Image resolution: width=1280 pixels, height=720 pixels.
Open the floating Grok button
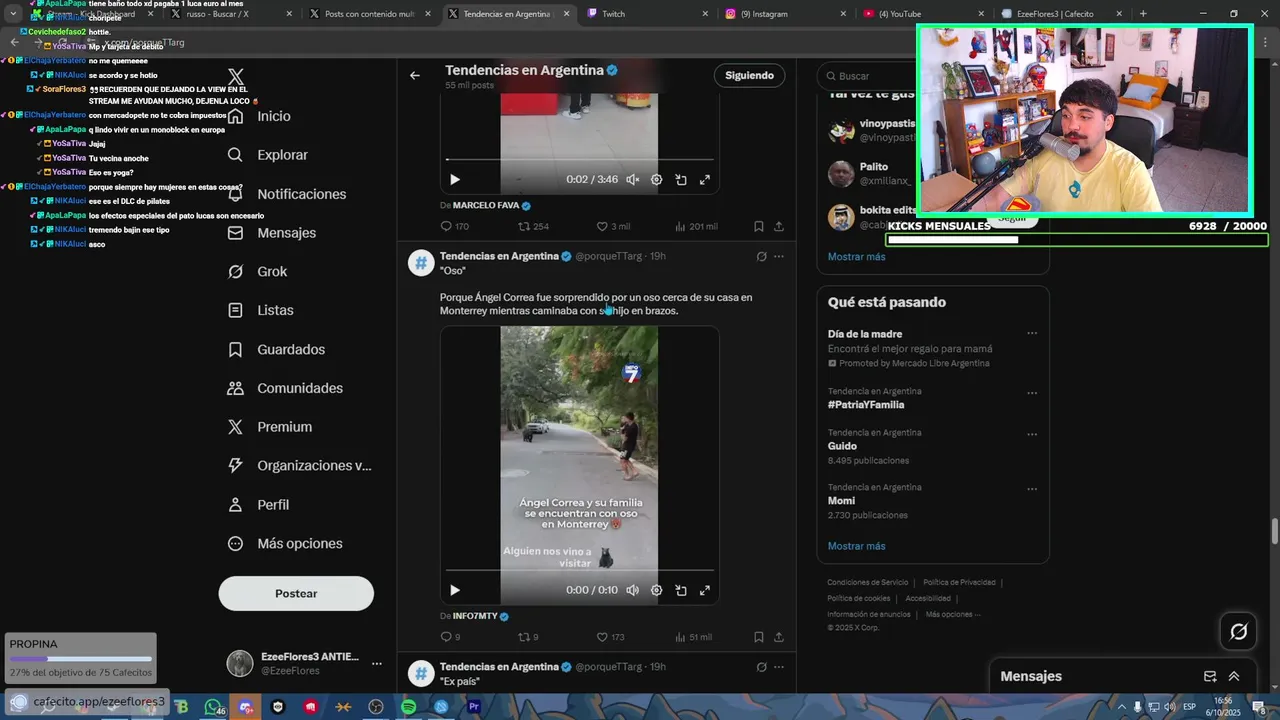(x=1238, y=631)
